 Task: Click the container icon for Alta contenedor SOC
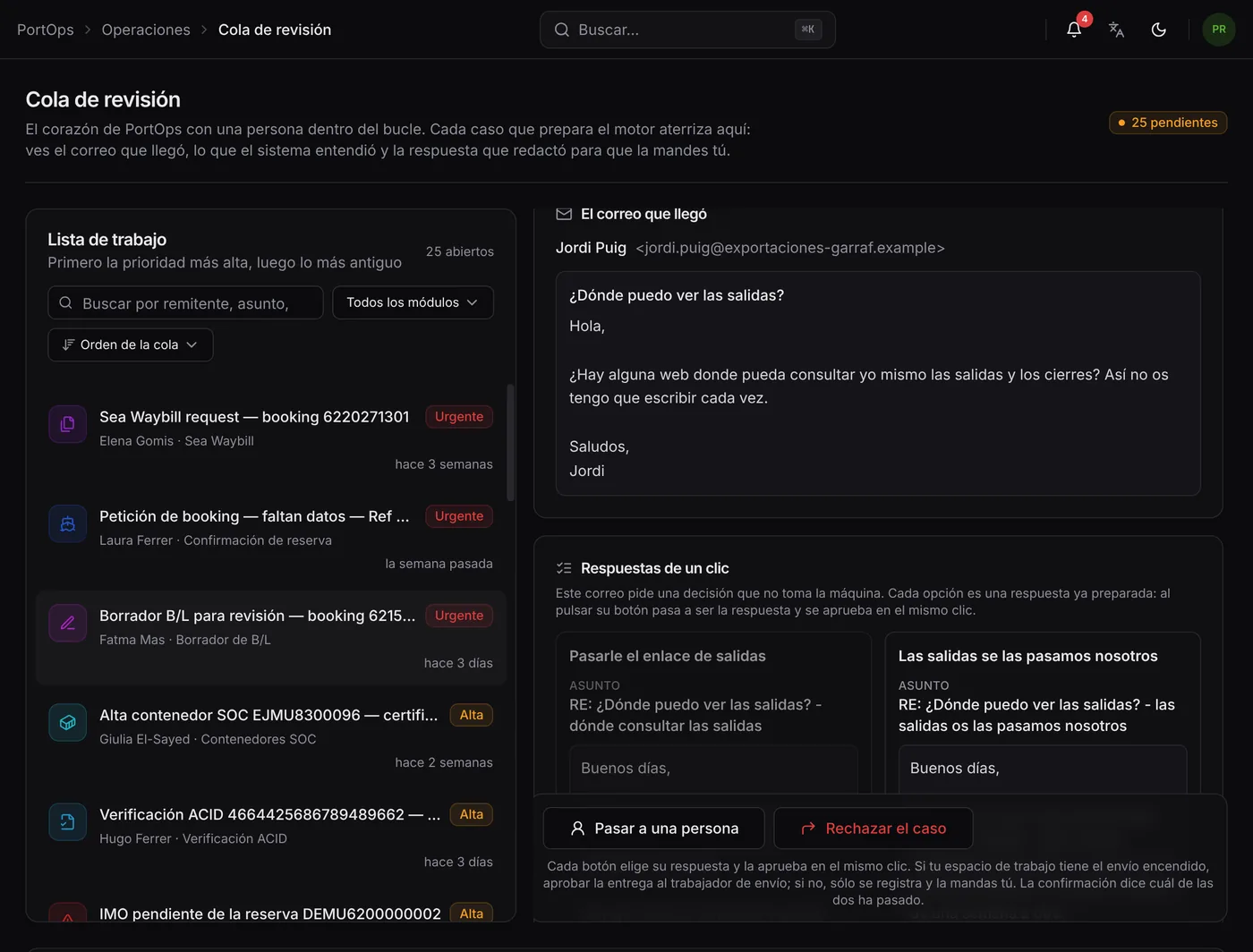click(x=67, y=722)
